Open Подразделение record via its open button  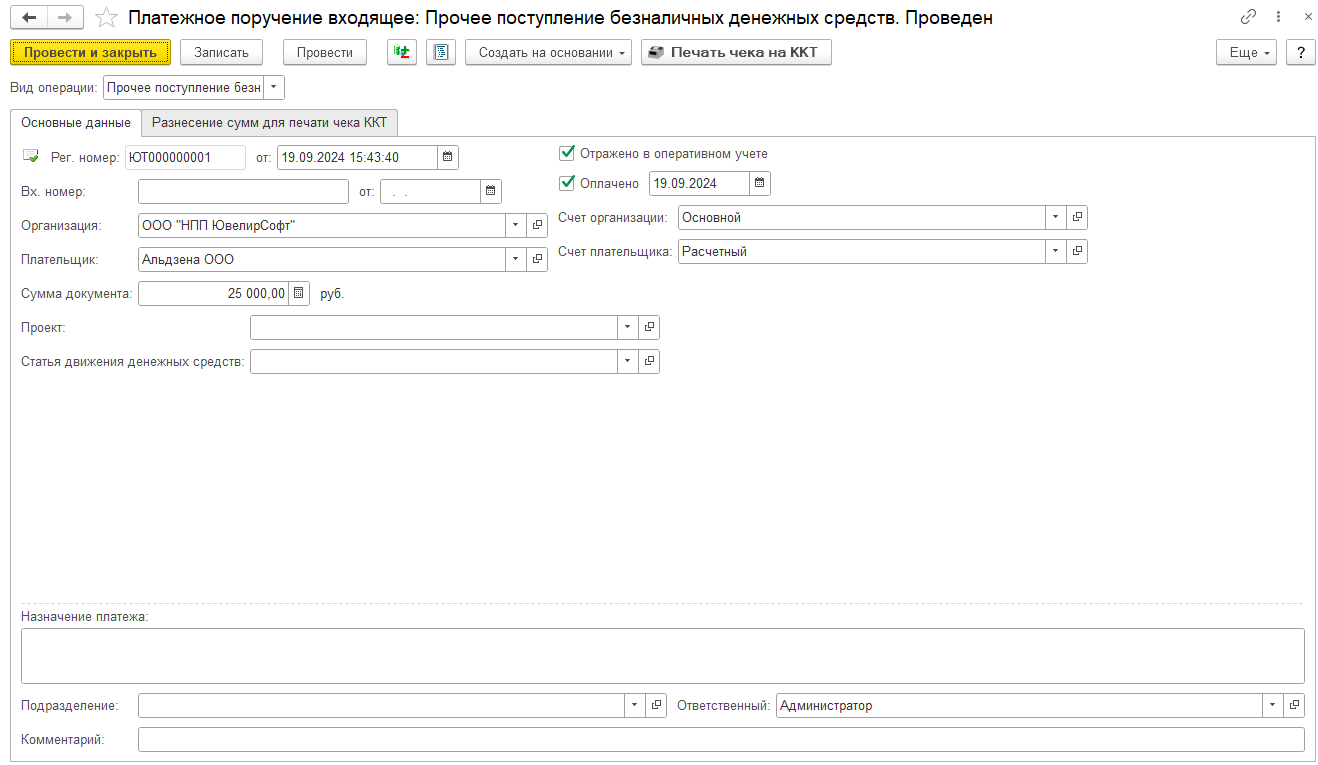[x=656, y=705]
